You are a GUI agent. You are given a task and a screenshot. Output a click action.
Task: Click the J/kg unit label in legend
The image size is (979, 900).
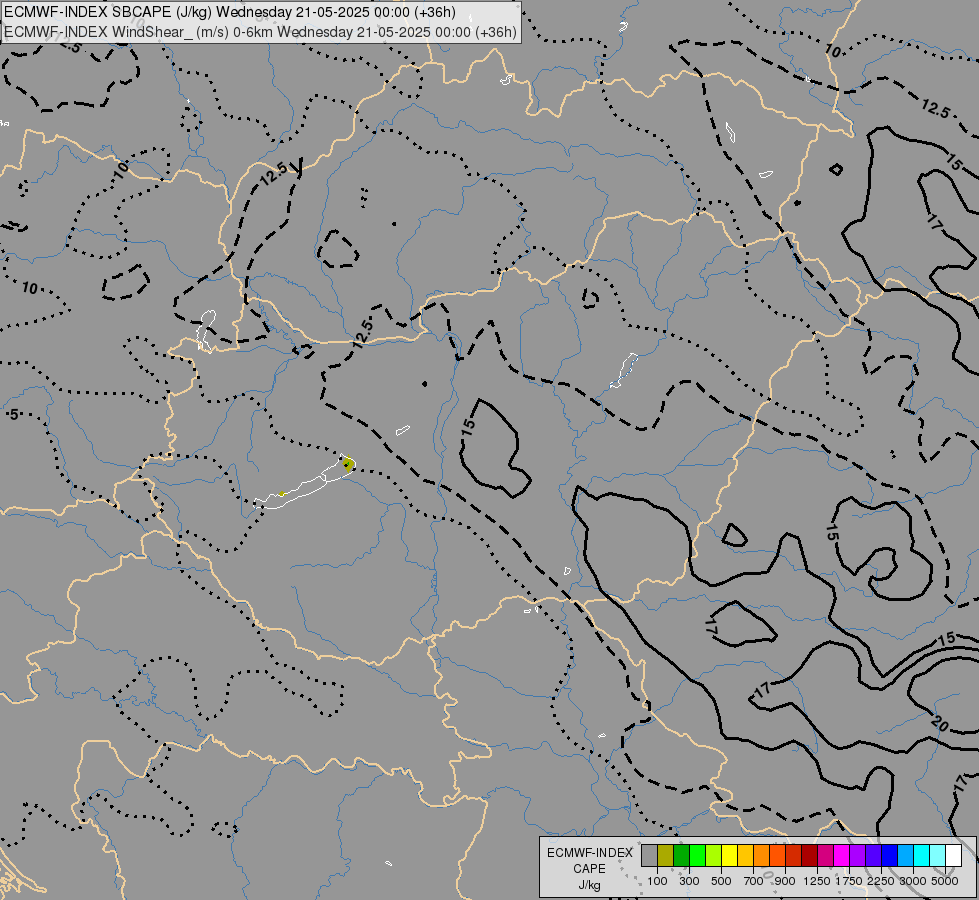(x=589, y=885)
